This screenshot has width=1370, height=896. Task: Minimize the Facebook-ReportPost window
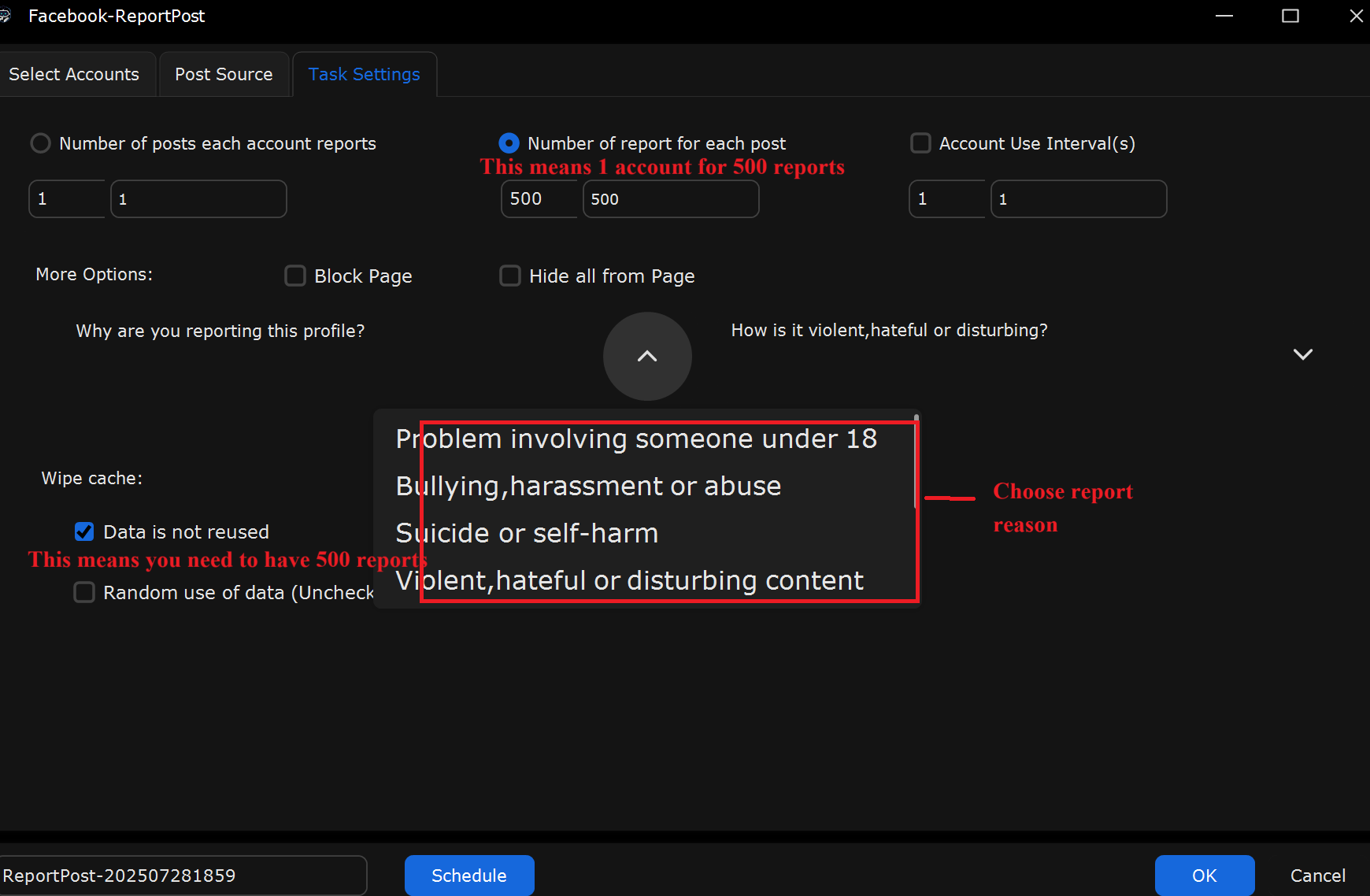tap(1224, 16)
